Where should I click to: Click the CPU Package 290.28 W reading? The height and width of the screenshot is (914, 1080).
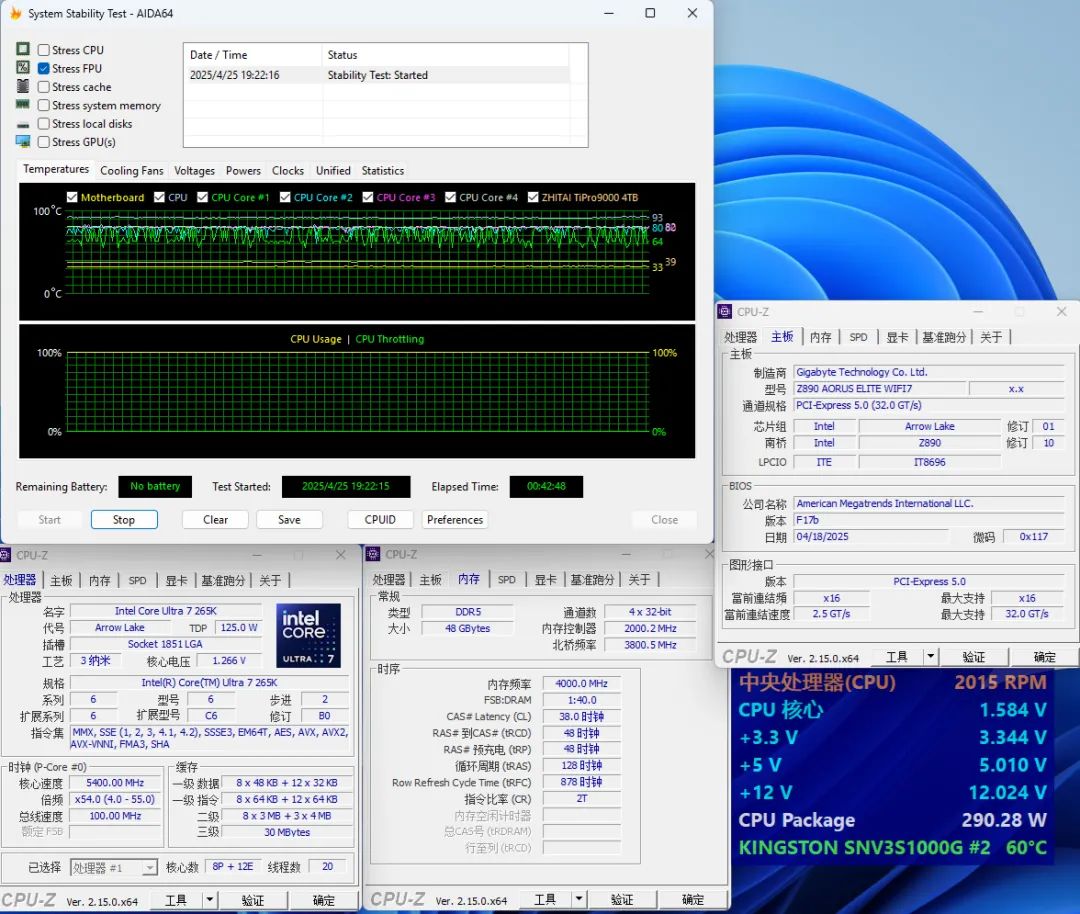point(892,820)
